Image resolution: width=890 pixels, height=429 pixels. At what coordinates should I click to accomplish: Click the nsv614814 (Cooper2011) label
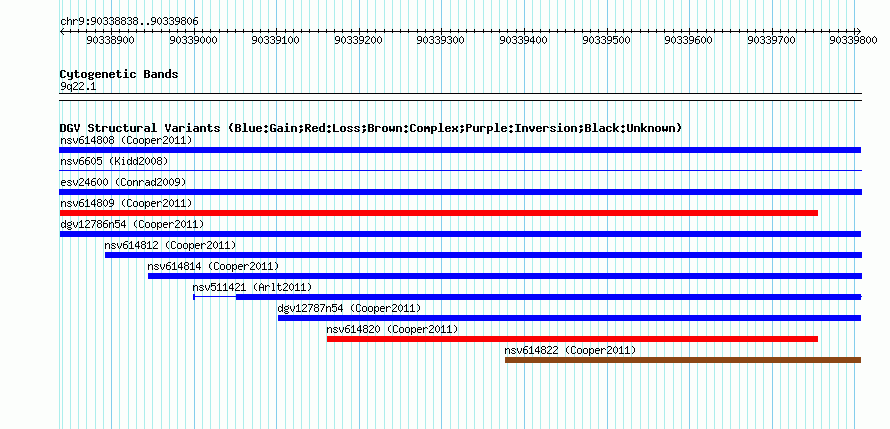tap(213, 266)
